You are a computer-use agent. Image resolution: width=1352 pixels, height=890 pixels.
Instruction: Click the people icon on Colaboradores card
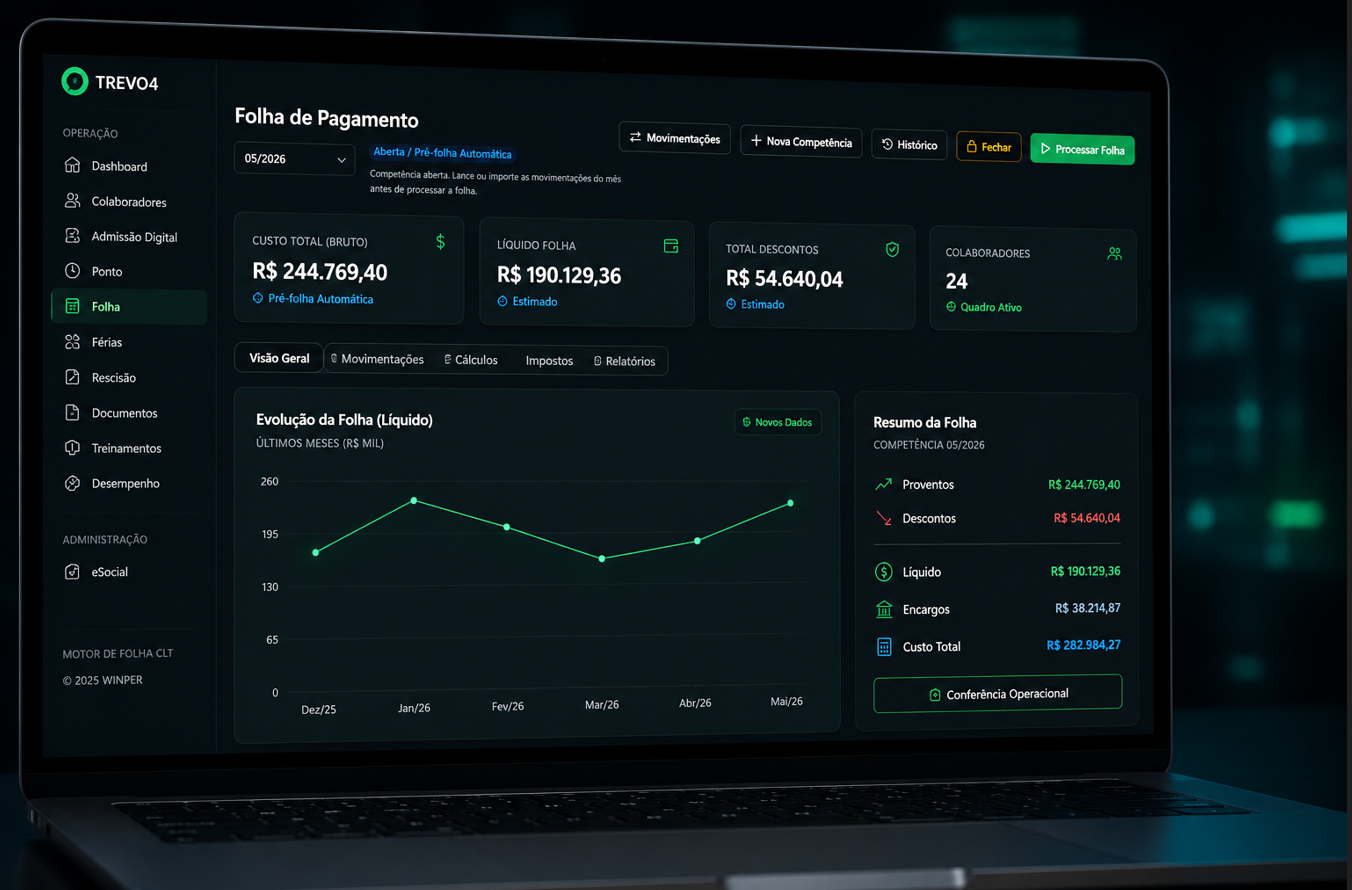point(1114,254)
